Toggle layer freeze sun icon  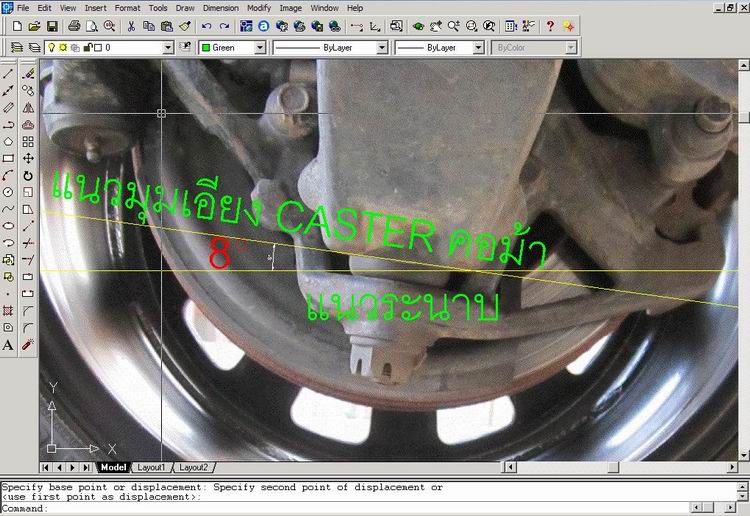pyautogui.click(x=64, y=47)
